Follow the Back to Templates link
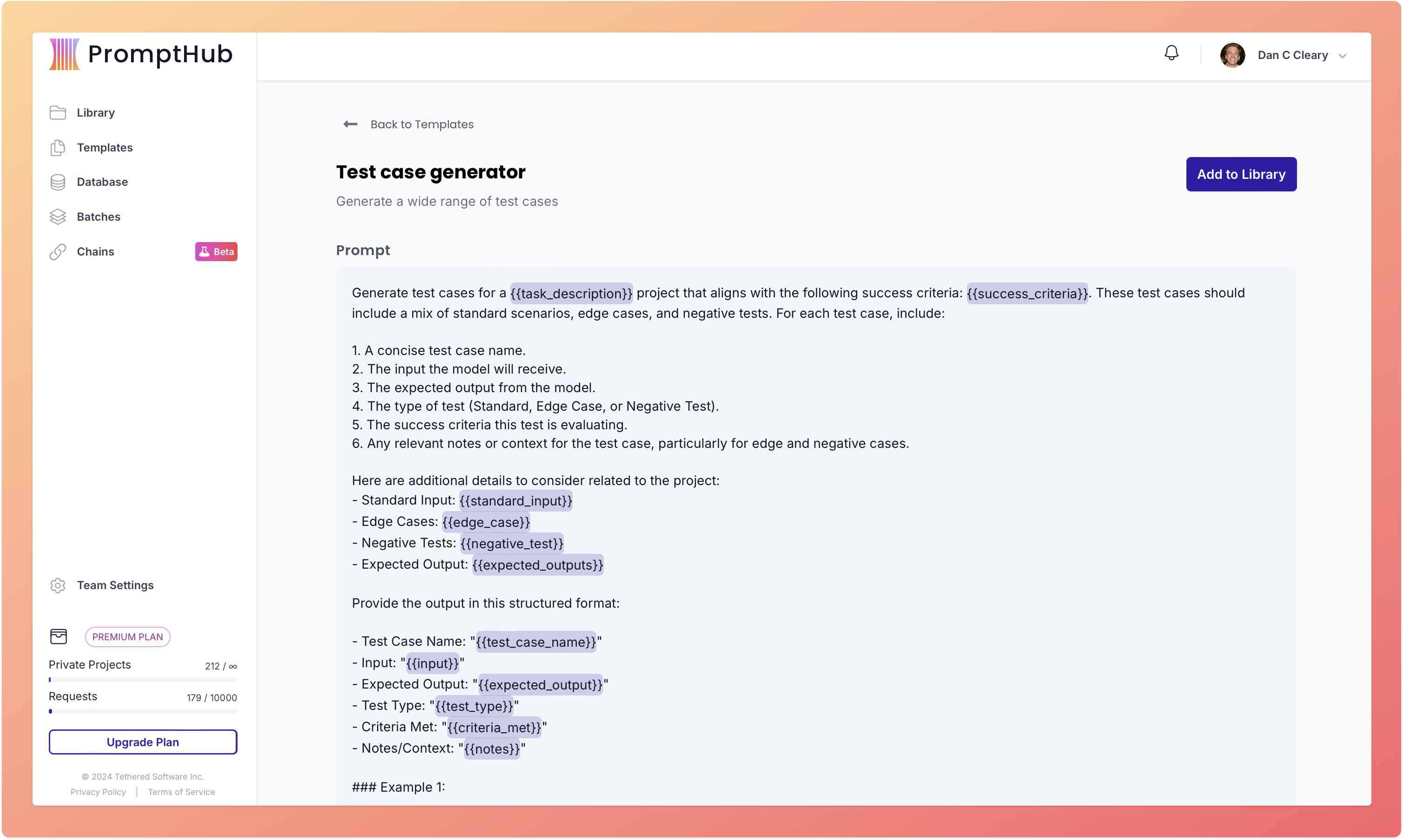 pyautogui.click(x=422, y=125)
